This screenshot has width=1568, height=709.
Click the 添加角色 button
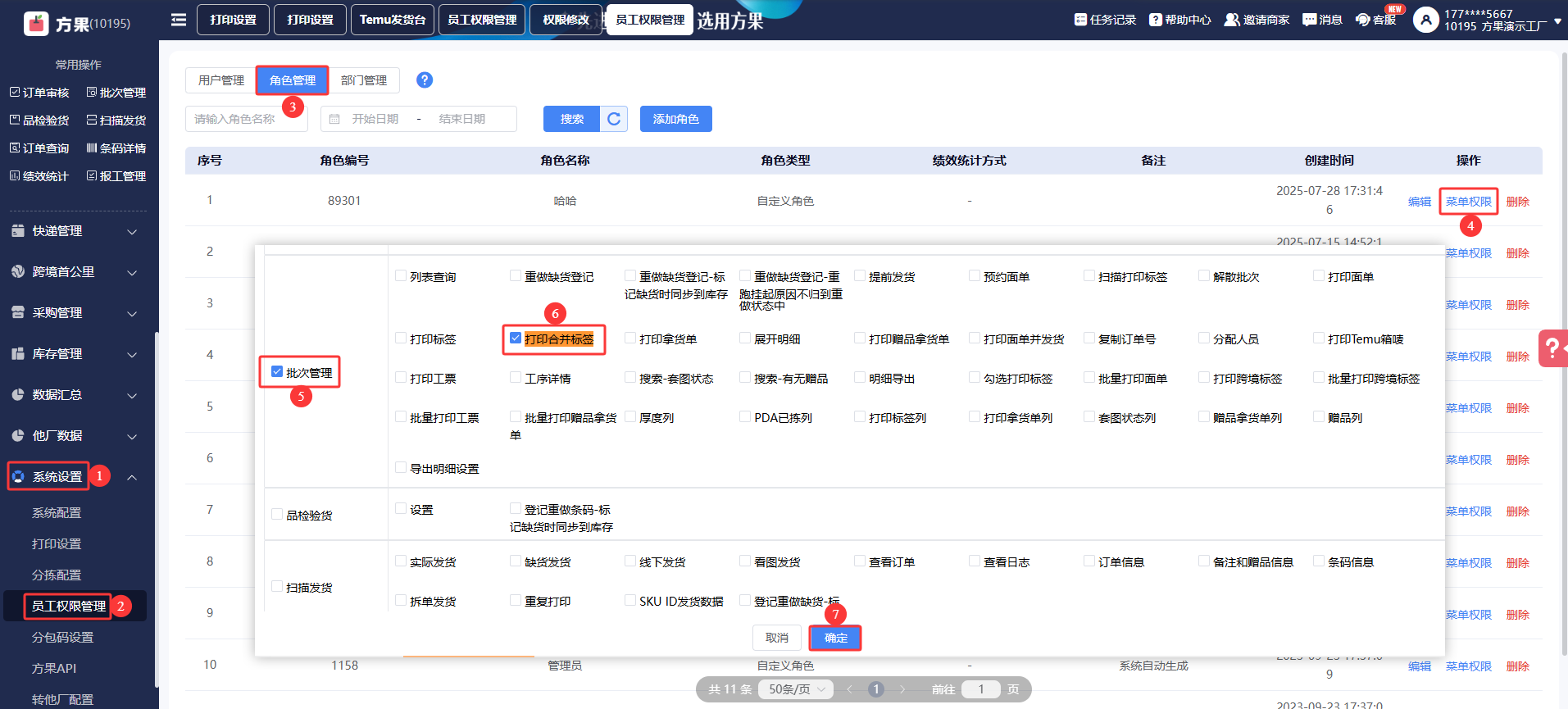[x=675, y=119]
